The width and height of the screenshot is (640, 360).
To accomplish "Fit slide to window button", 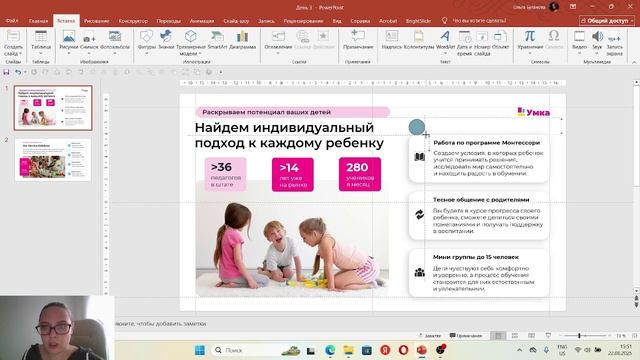I will [635, 336].
